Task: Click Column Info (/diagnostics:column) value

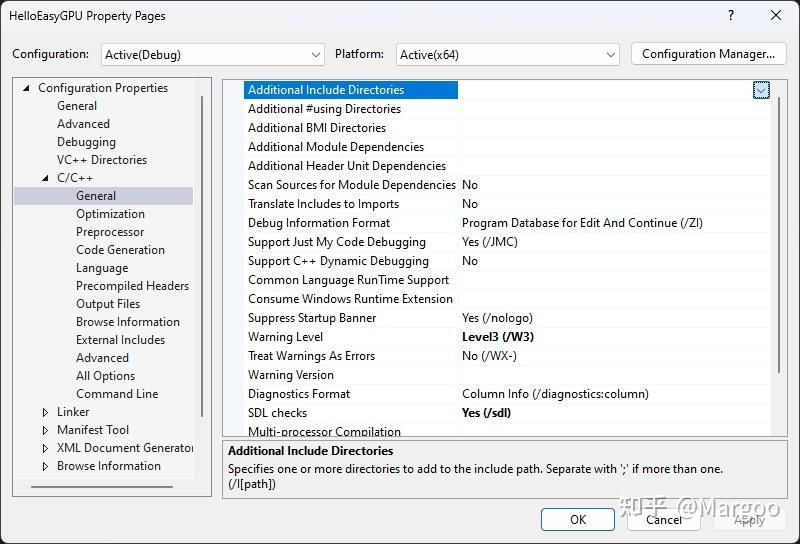Action: pyautogui.click(x=556, y=394)
